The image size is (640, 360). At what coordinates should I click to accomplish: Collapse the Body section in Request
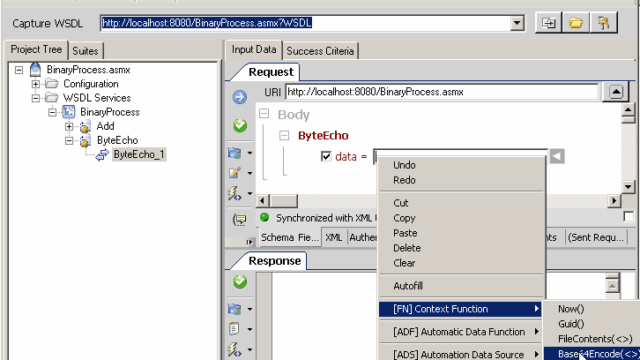pos(264,113)
